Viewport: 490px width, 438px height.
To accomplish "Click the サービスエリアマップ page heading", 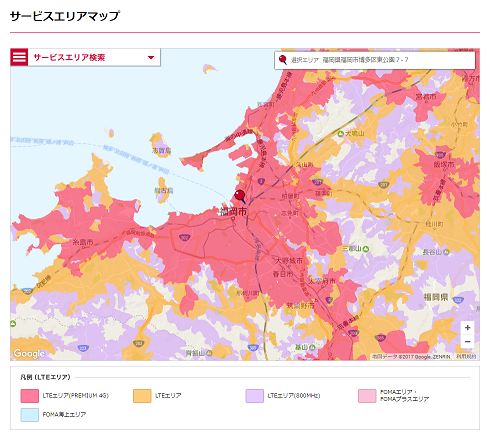I will click(65, 16).
